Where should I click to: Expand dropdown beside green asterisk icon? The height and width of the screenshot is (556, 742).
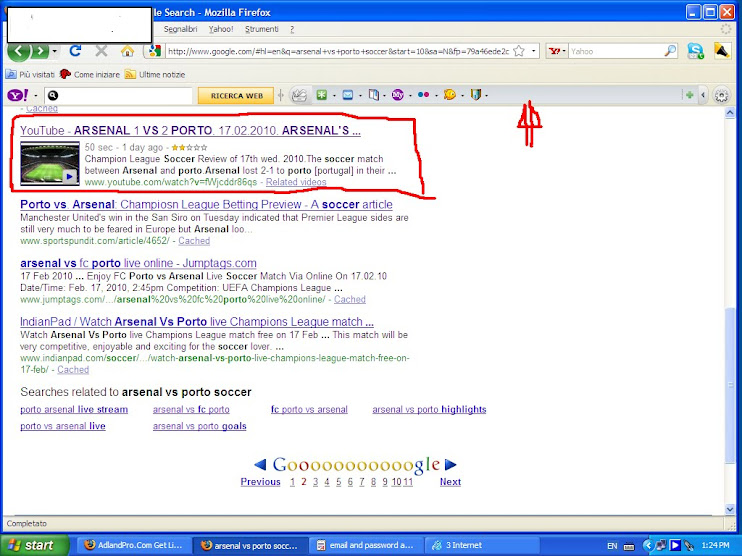pos(334,96)
